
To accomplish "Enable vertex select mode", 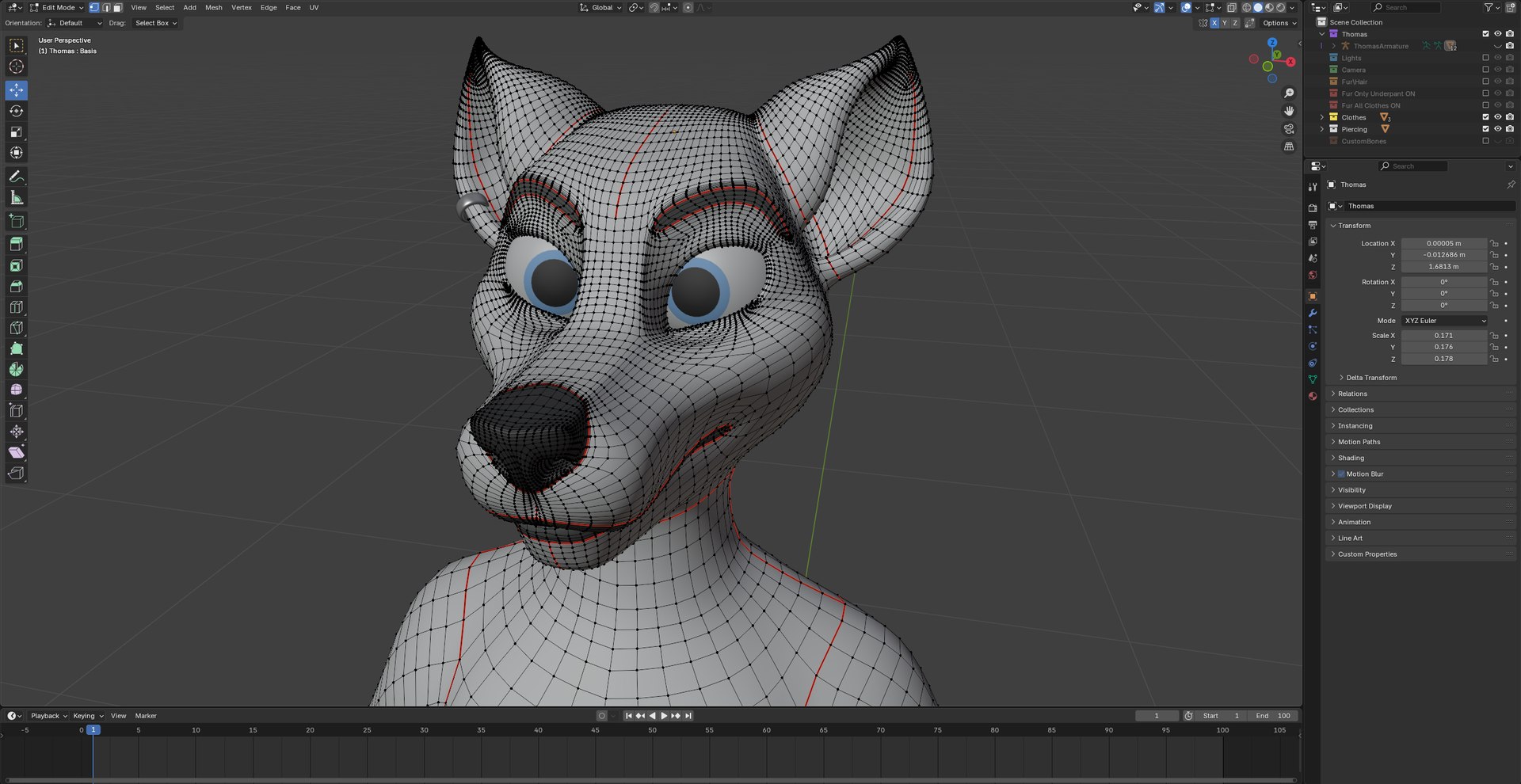I will [x=94, y=7].
